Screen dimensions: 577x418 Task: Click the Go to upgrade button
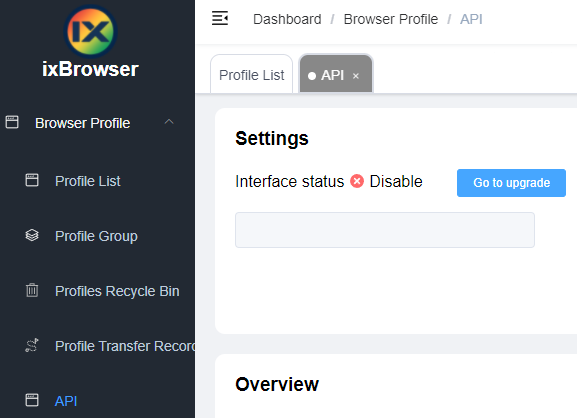pos(511,183)
